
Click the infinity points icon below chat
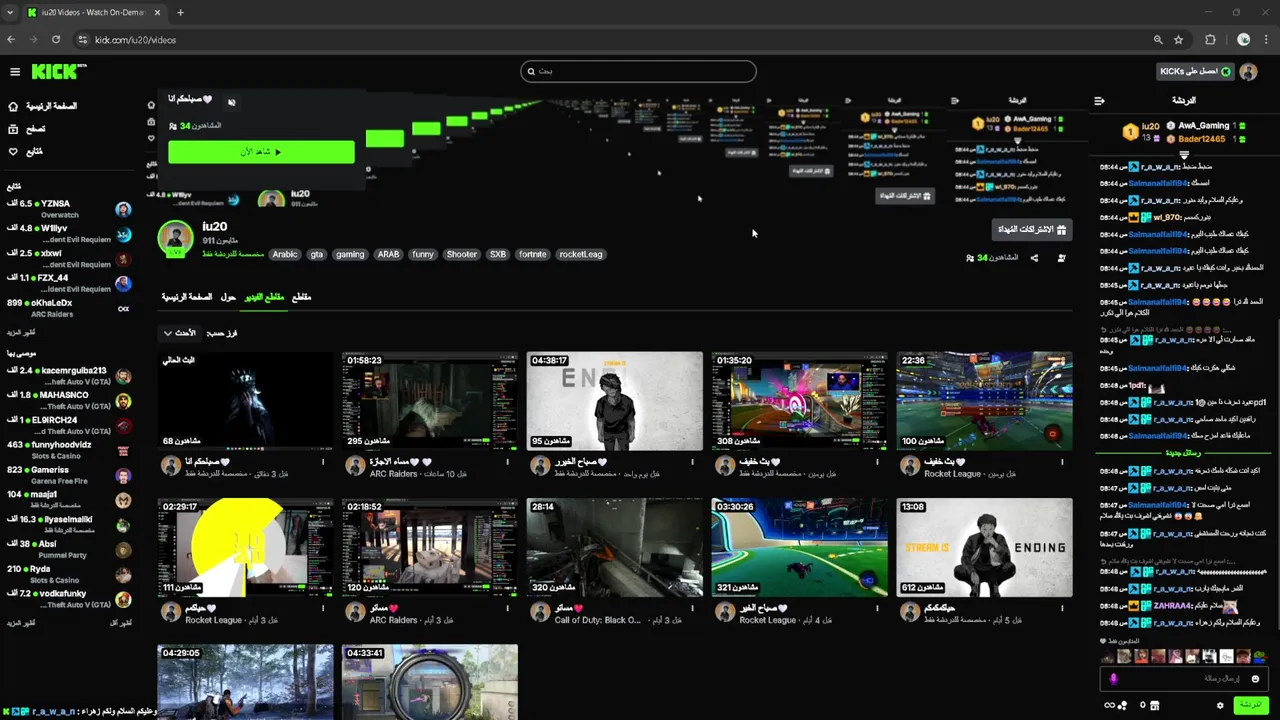click(x=1110, y=705)
